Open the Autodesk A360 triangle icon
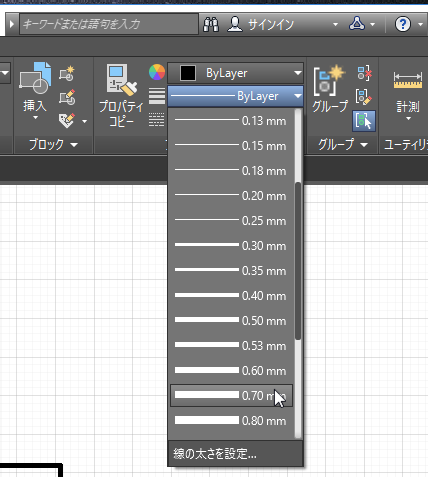 357,24
